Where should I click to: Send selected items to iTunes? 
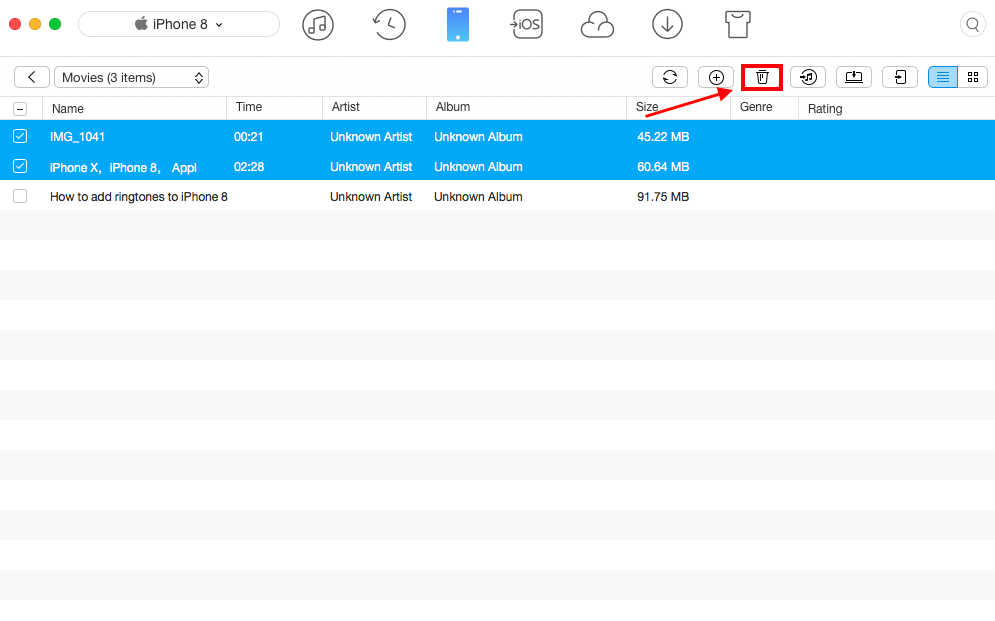click(x=808, y=77)
